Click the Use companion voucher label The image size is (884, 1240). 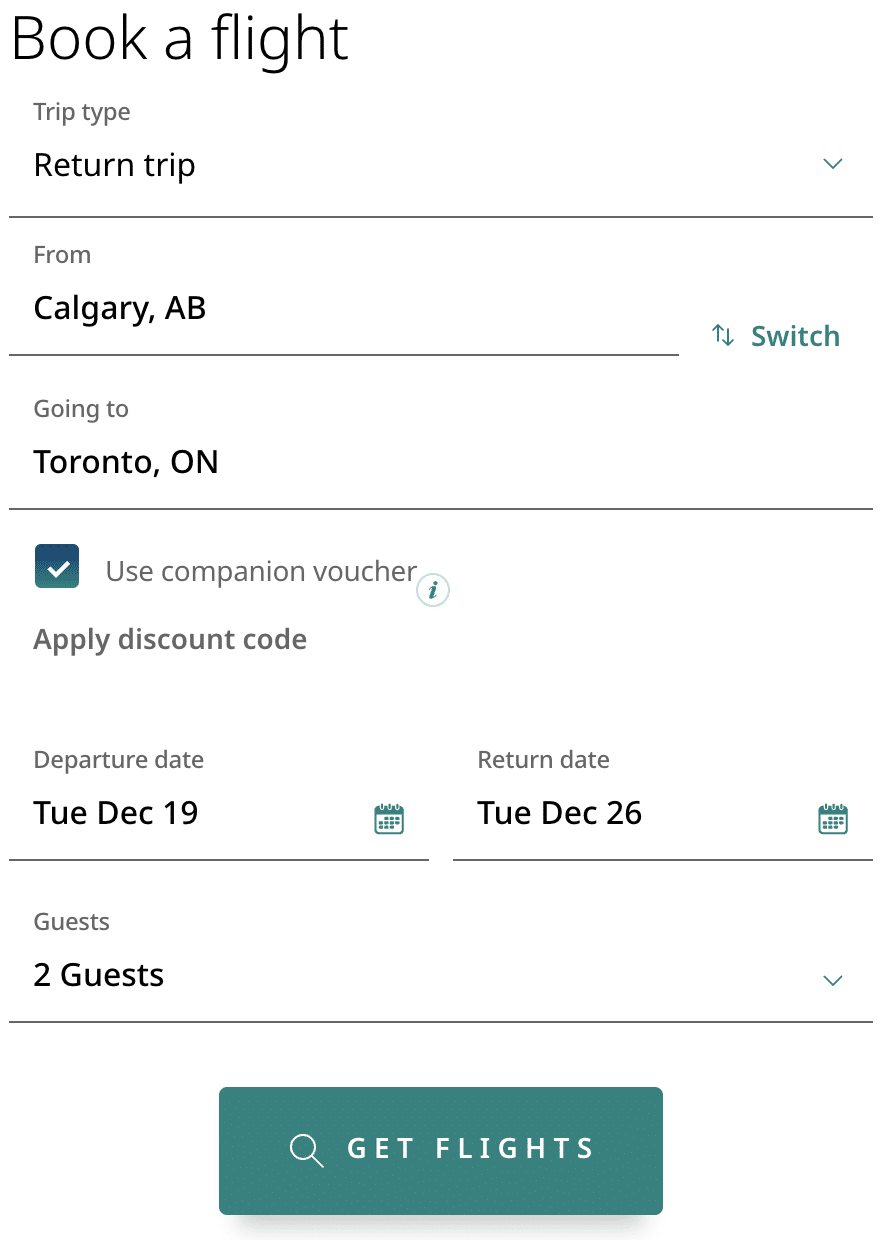tap(261, 572)
